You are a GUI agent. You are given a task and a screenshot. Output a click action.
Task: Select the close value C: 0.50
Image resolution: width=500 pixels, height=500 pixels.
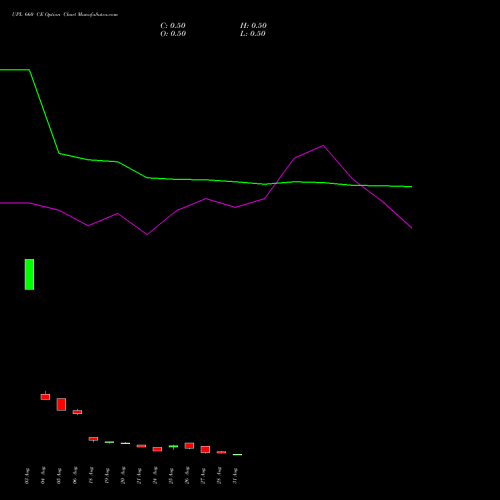point(173,26)
